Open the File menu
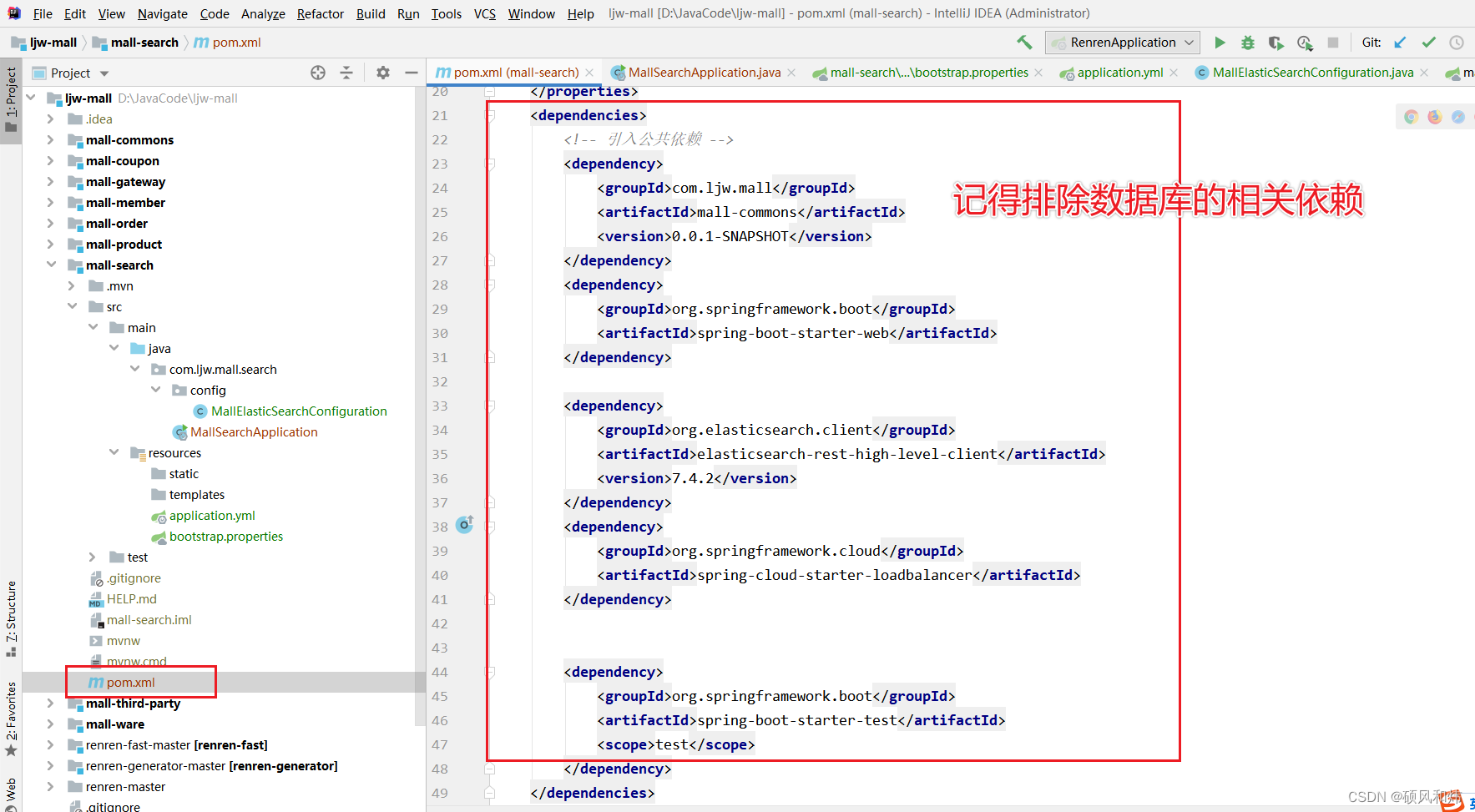This screenshot has height=812, width=1475. click(43, 13)
